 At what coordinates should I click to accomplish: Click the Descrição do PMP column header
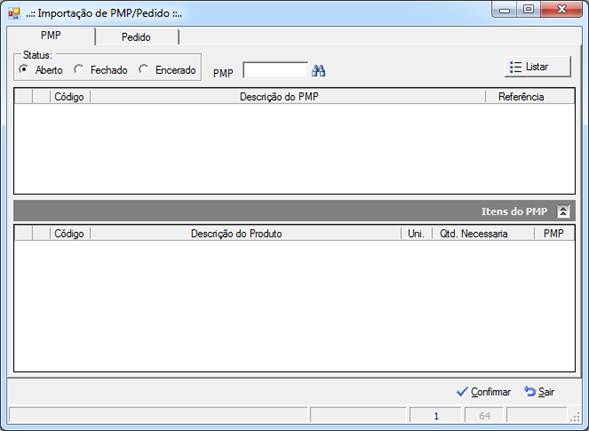[x=288, y=97]
